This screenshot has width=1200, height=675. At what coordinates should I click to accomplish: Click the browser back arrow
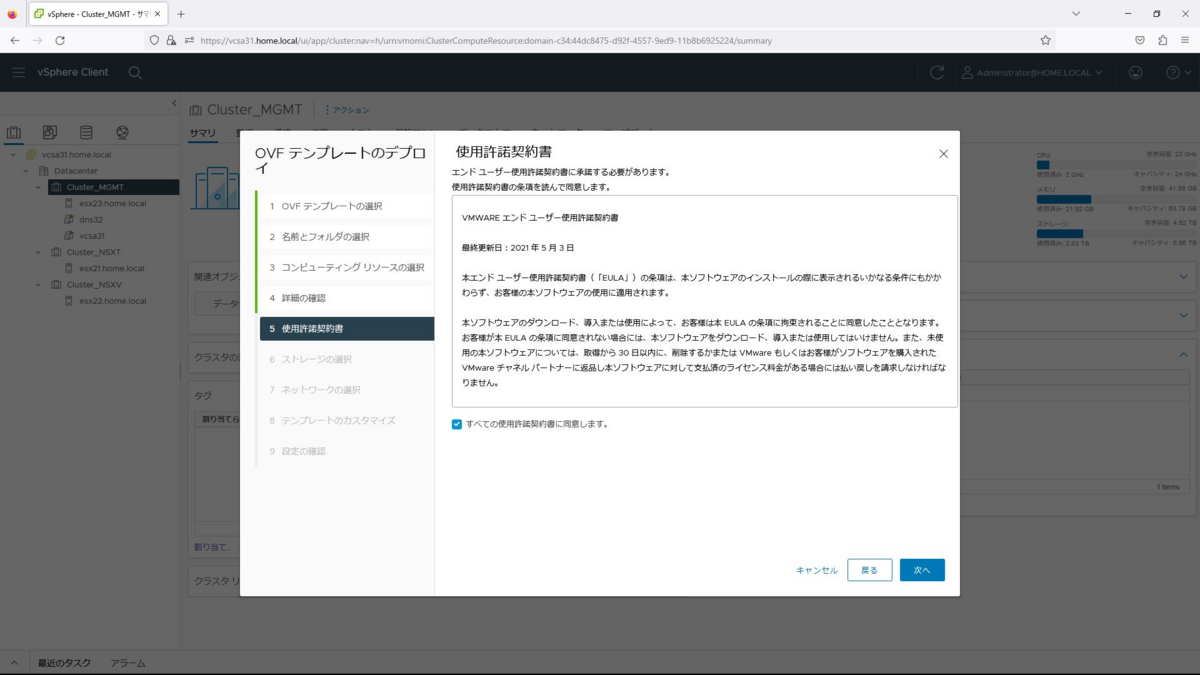pos(14,40)
